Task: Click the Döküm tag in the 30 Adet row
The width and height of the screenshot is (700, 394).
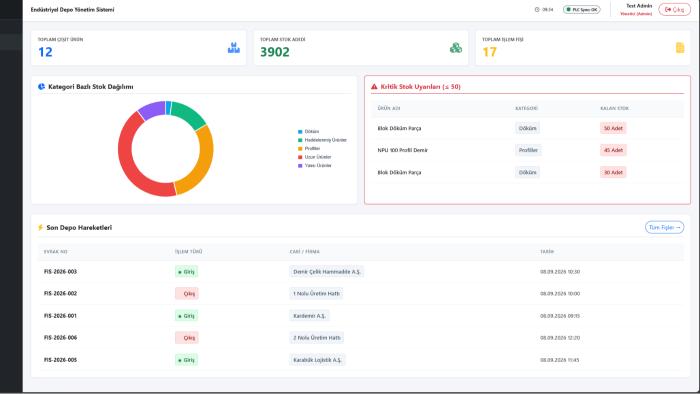Action: pos(527,172)
